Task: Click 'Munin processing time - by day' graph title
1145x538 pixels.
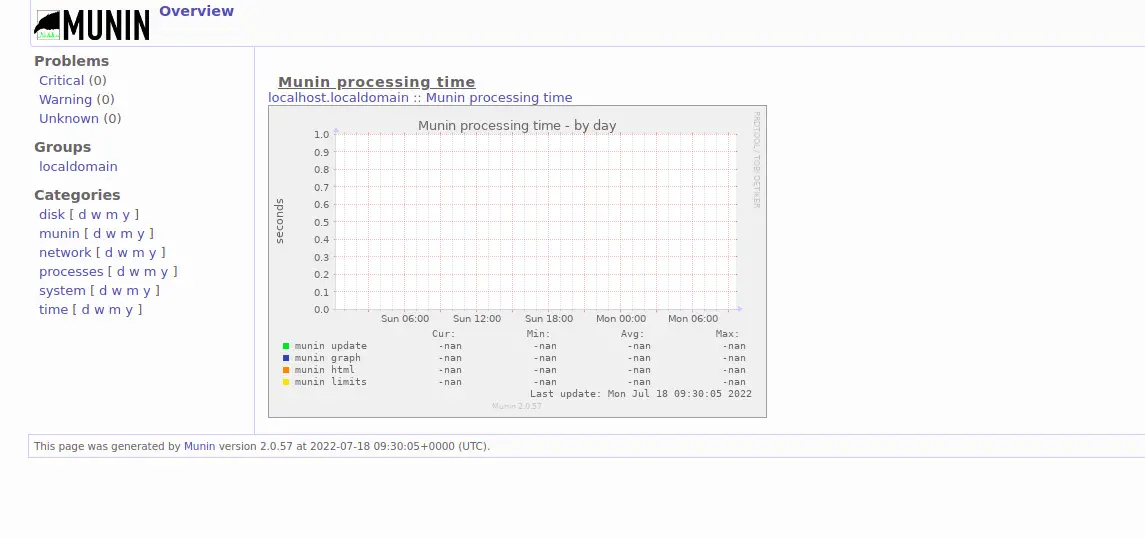Action: pos(517,126)
